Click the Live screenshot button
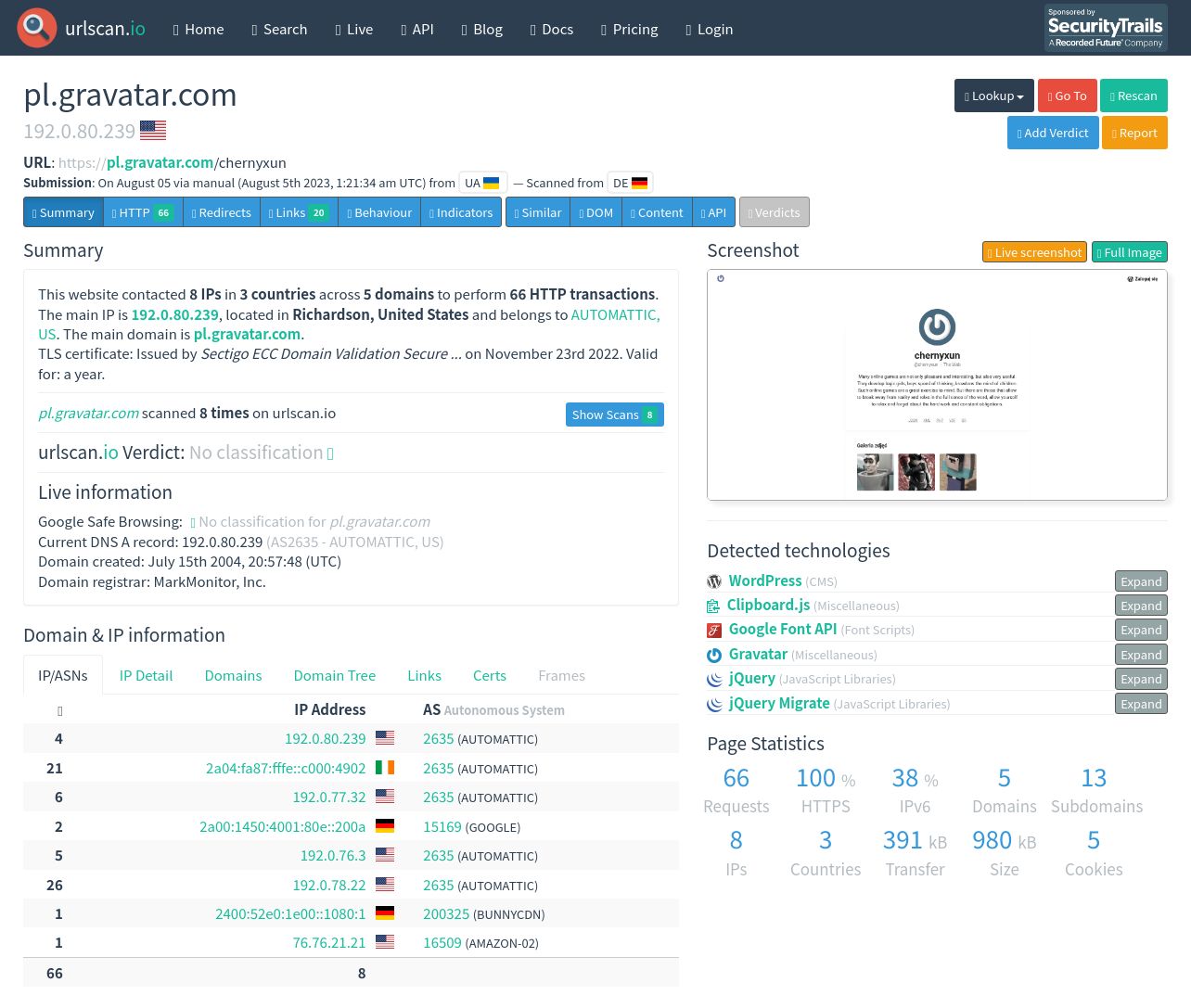This screenshot has height=1008, width=1191. 1035,252
